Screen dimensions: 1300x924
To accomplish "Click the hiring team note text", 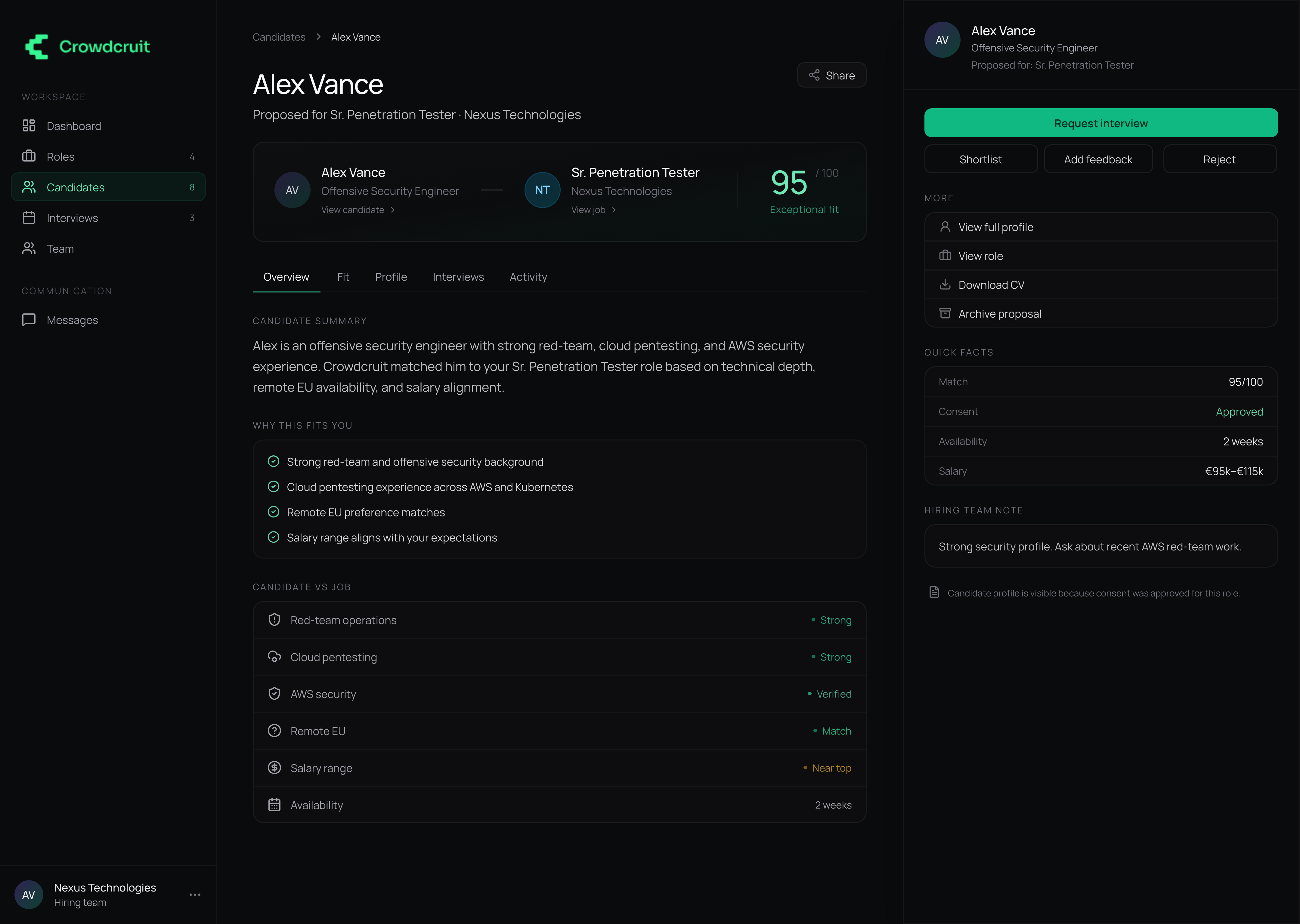I will coord(1089,546).
